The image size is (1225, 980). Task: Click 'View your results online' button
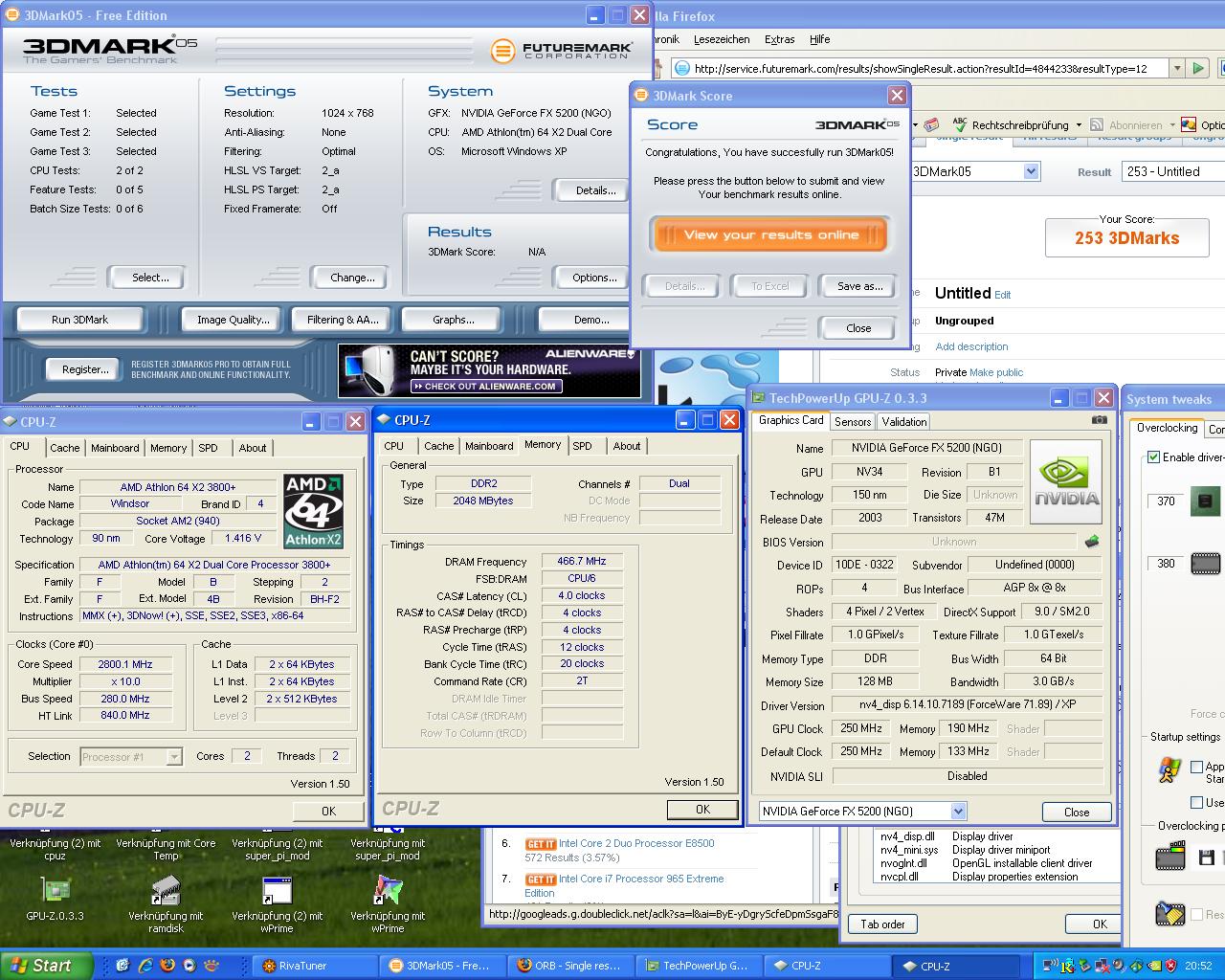click(x=770, y=234)
